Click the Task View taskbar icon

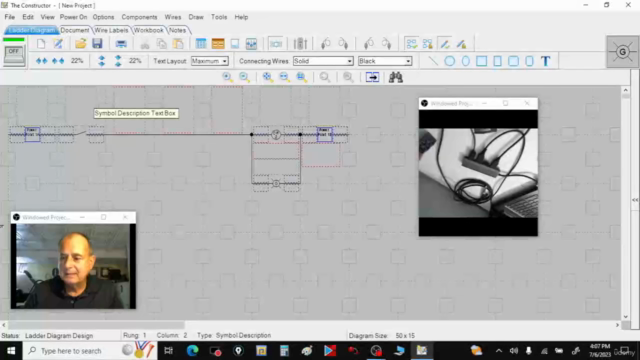(168, 351)
